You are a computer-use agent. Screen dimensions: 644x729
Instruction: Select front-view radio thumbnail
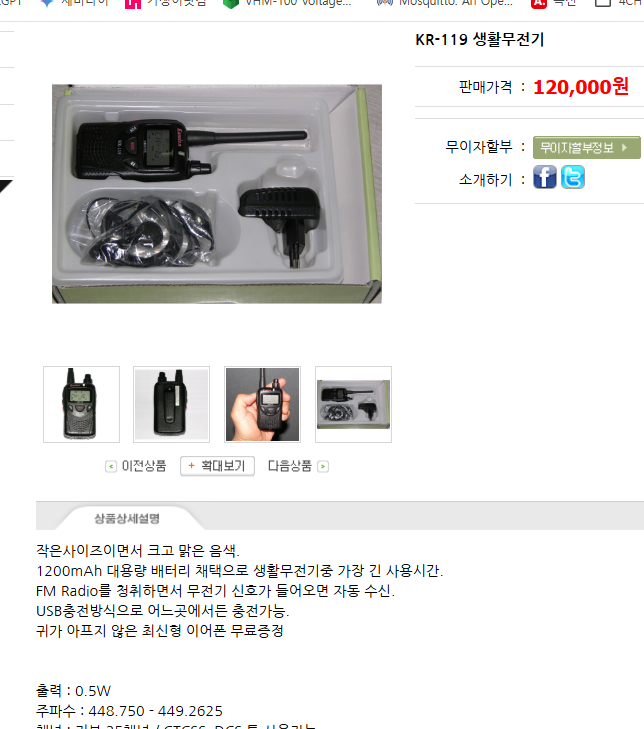(81, 404)
